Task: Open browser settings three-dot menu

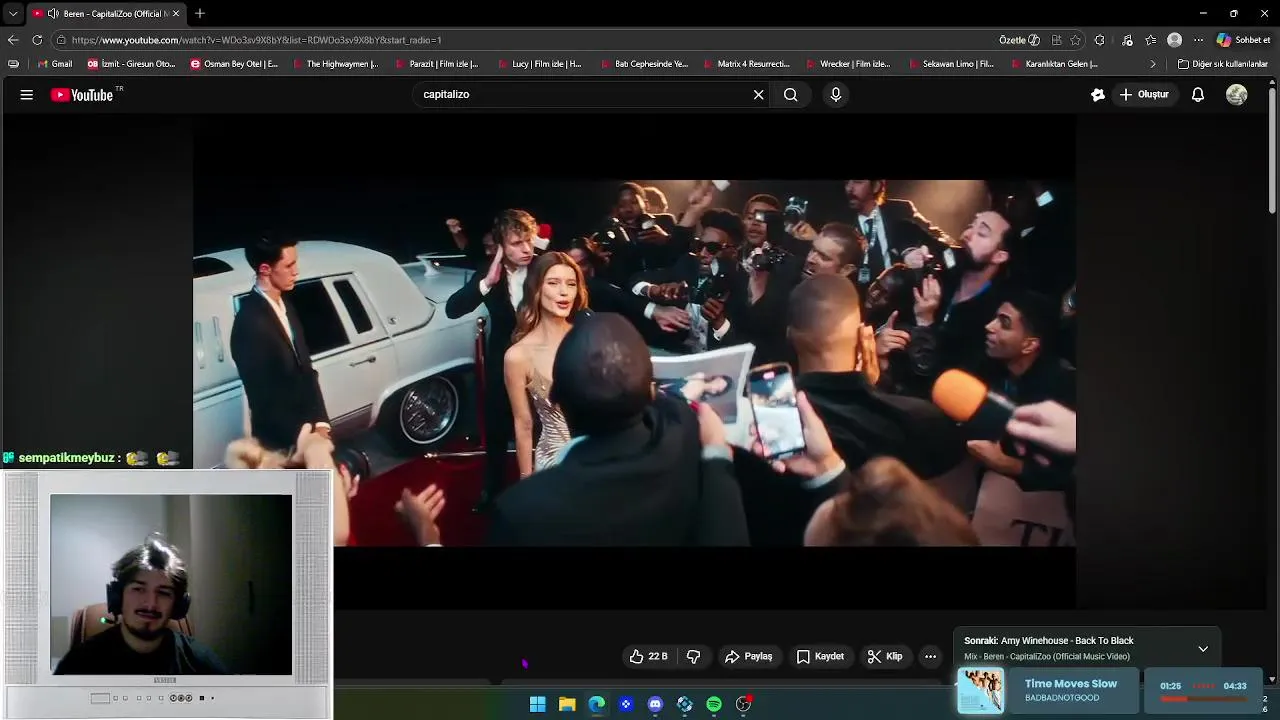Action: (x=1198, y=40)
